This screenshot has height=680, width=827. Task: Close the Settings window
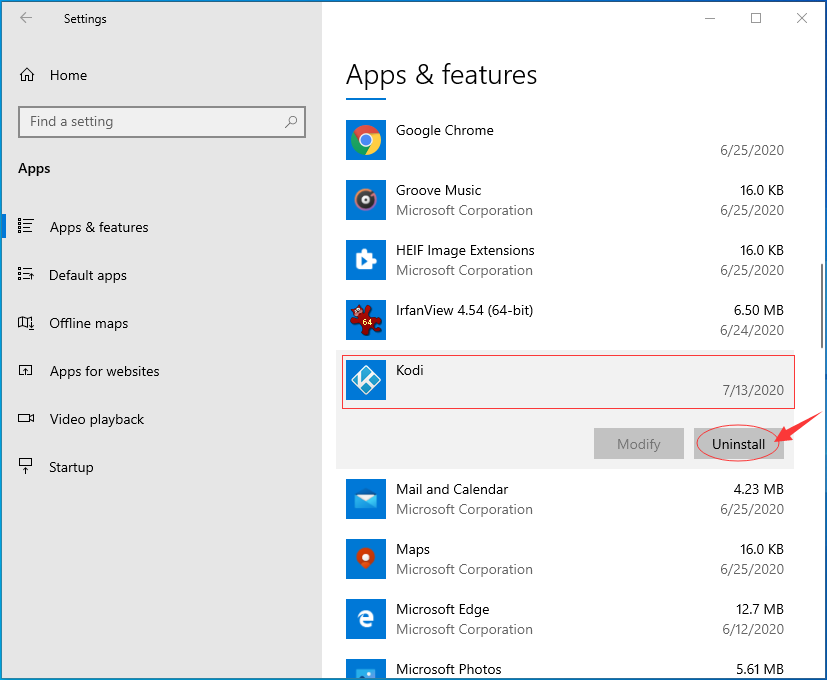tap(802, 18)
